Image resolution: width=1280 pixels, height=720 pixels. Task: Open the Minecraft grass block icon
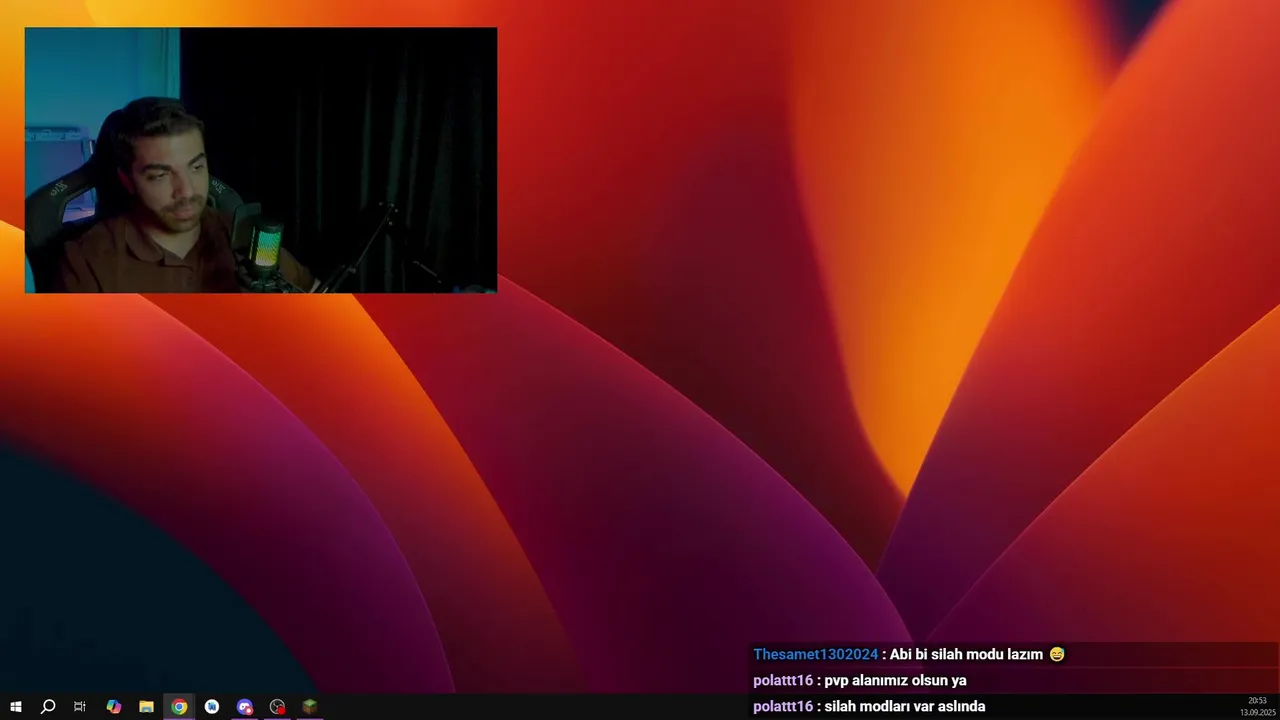pos(310,707)
